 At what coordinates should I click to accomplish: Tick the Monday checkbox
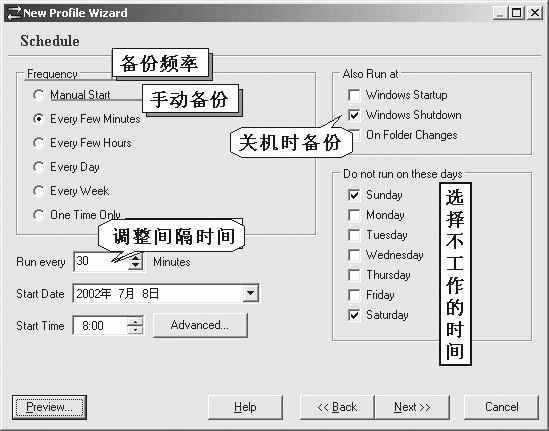[354, 215]
